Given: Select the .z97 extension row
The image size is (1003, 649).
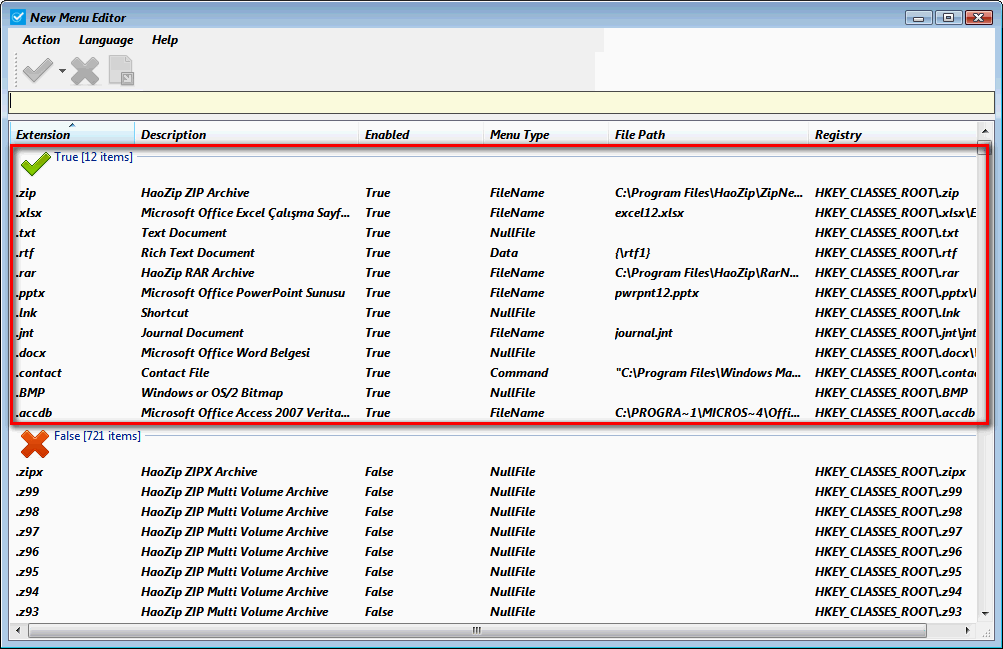Looking at the screenshot, I should pyautogui.click(x=494, y=531).
